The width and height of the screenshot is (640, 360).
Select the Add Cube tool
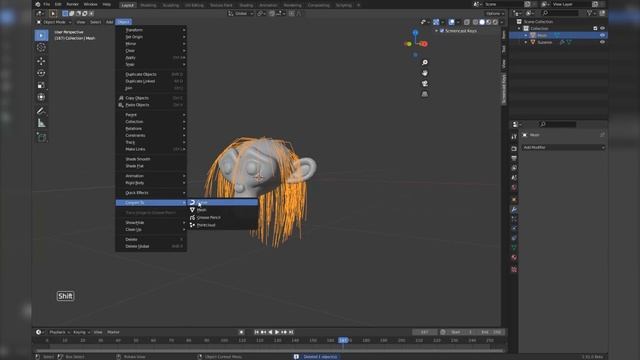(41, 137)
